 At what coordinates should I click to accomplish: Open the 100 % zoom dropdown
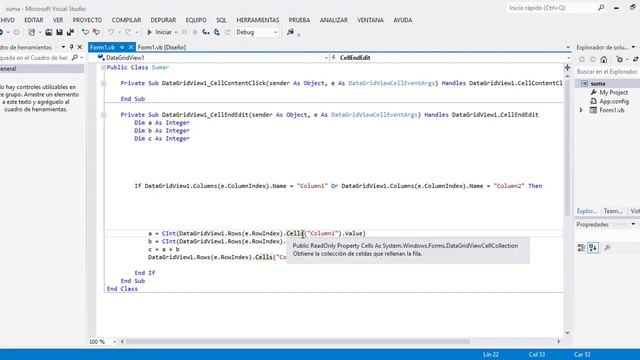point(115,342)
